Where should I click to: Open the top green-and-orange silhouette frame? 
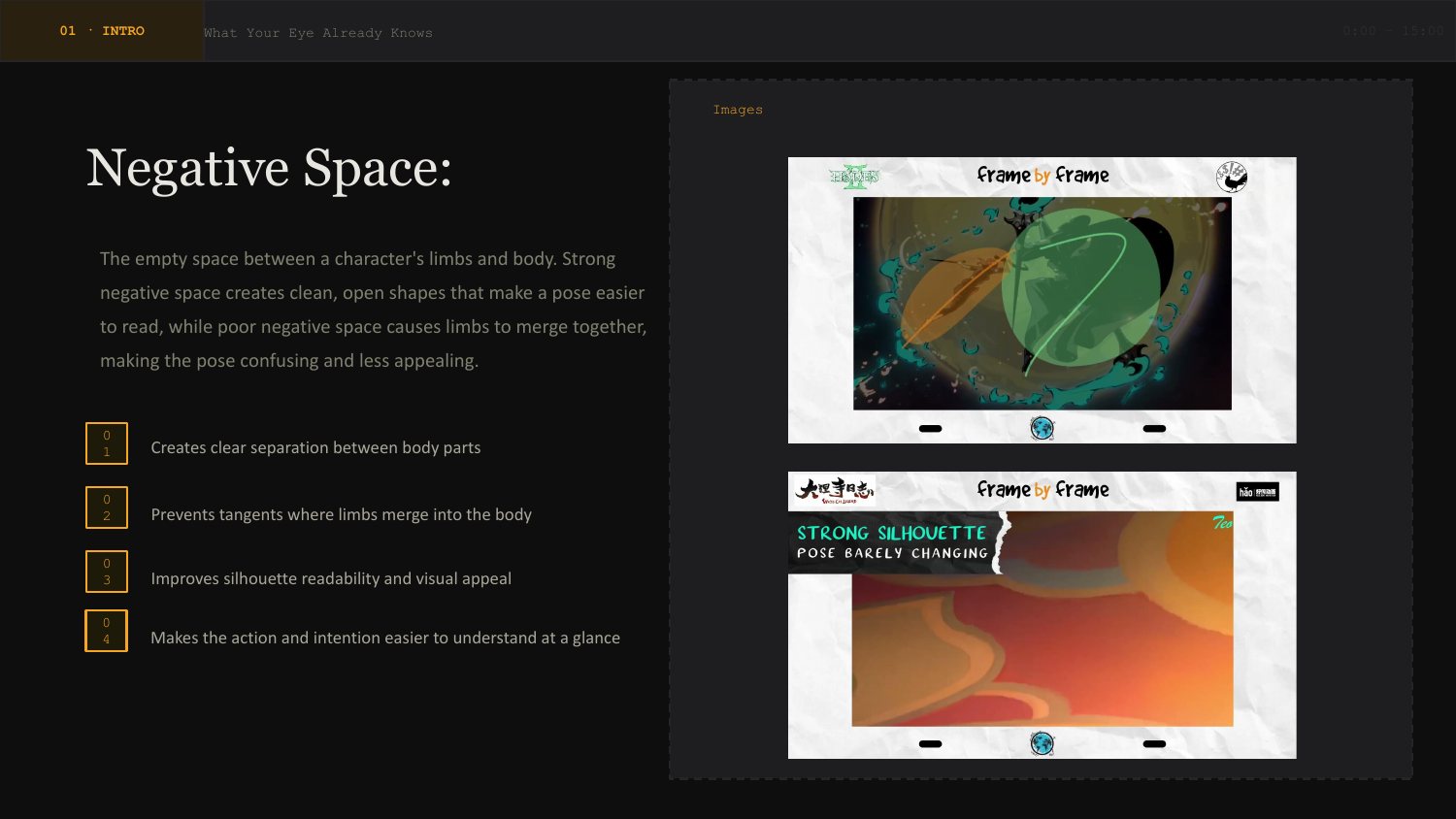[1042, 304]
